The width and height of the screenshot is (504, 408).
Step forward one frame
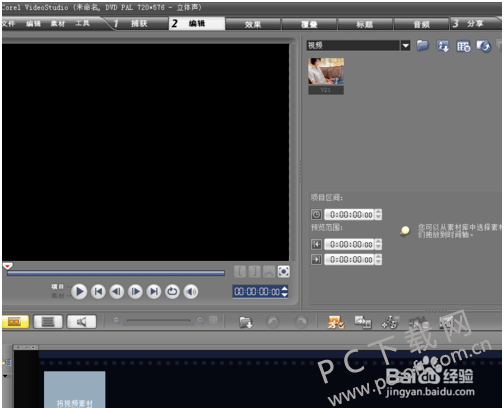click(135, 292)
